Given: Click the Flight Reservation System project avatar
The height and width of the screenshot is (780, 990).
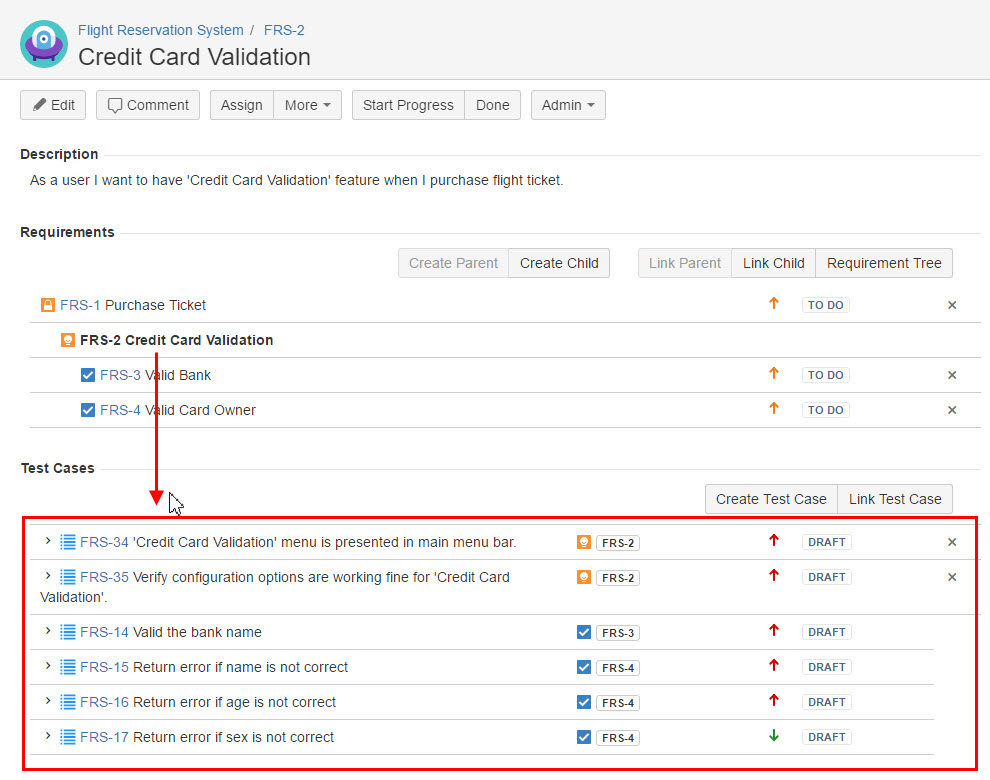Looking at the screenshot, I should pyautogui.click(x=44, y=44).
